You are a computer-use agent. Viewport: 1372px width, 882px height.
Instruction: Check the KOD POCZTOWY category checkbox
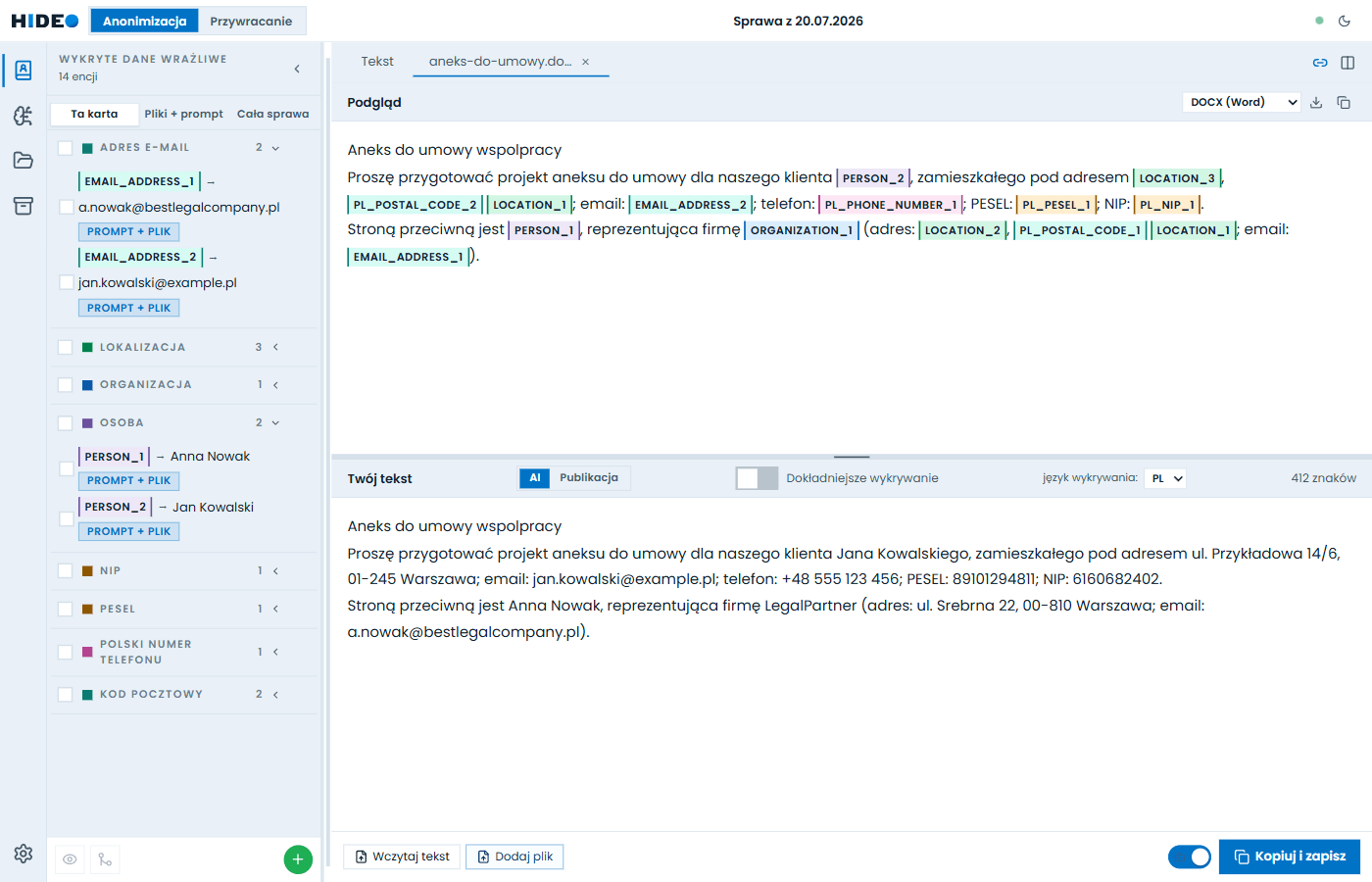coord(66,695)
